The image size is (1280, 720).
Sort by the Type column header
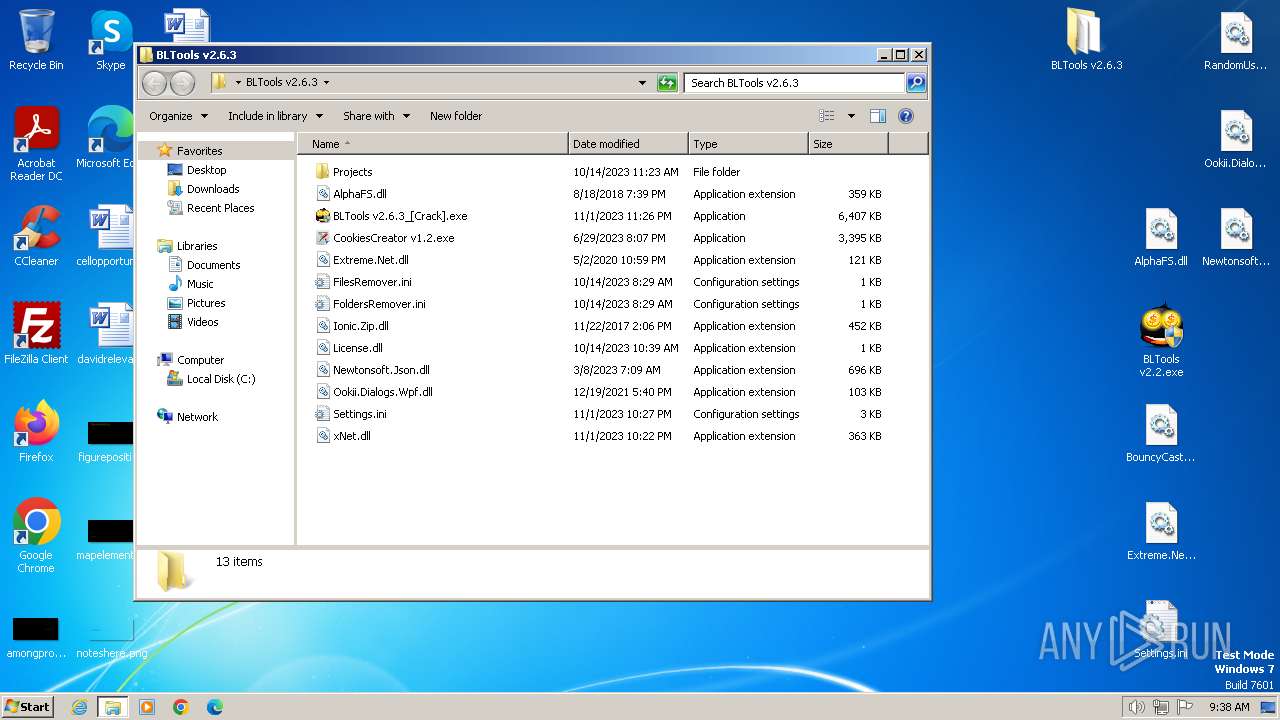(748, 144)
